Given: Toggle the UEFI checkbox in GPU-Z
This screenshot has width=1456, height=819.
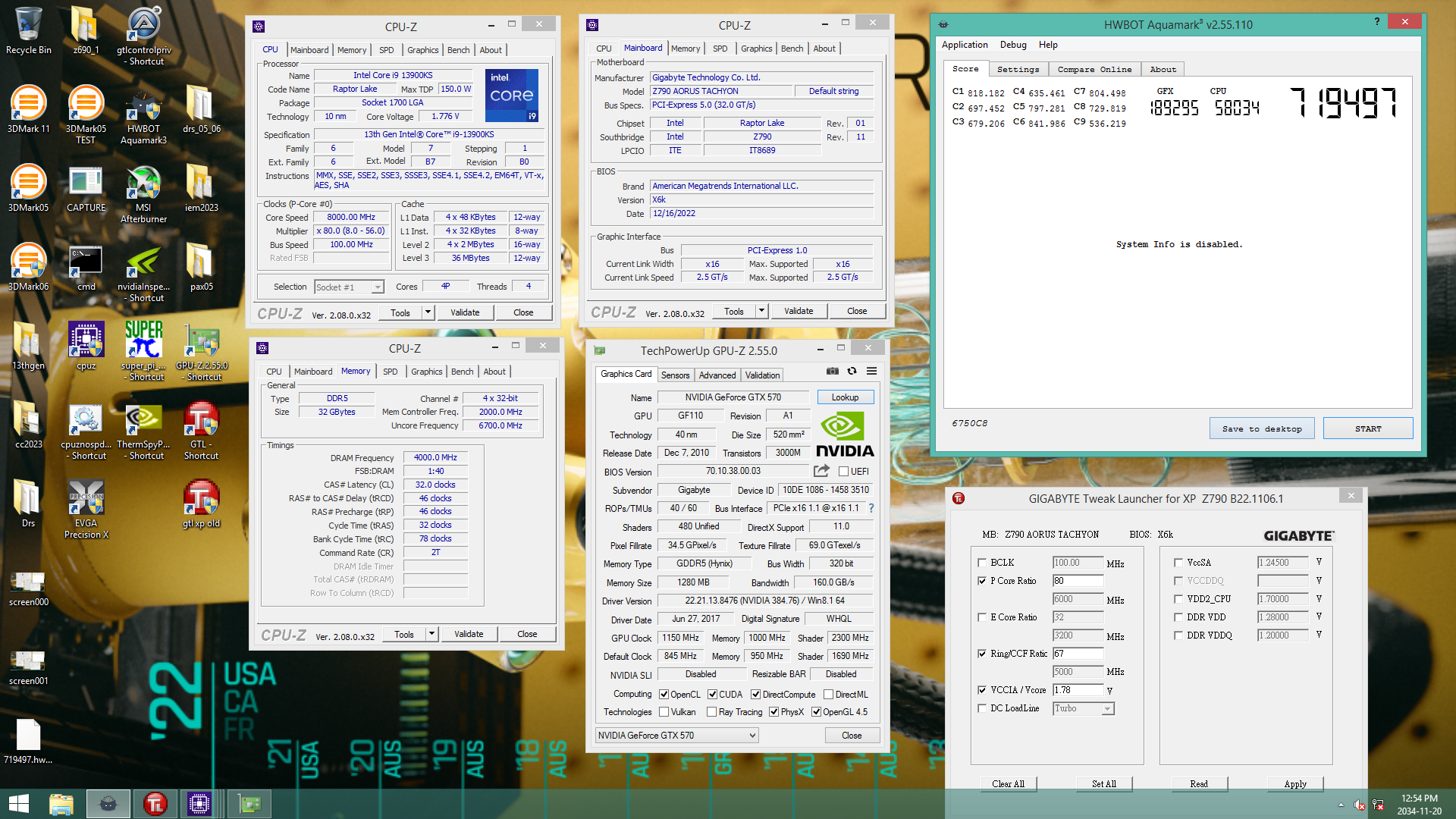Looking at the screenshot, I should [x=843, y=472].
